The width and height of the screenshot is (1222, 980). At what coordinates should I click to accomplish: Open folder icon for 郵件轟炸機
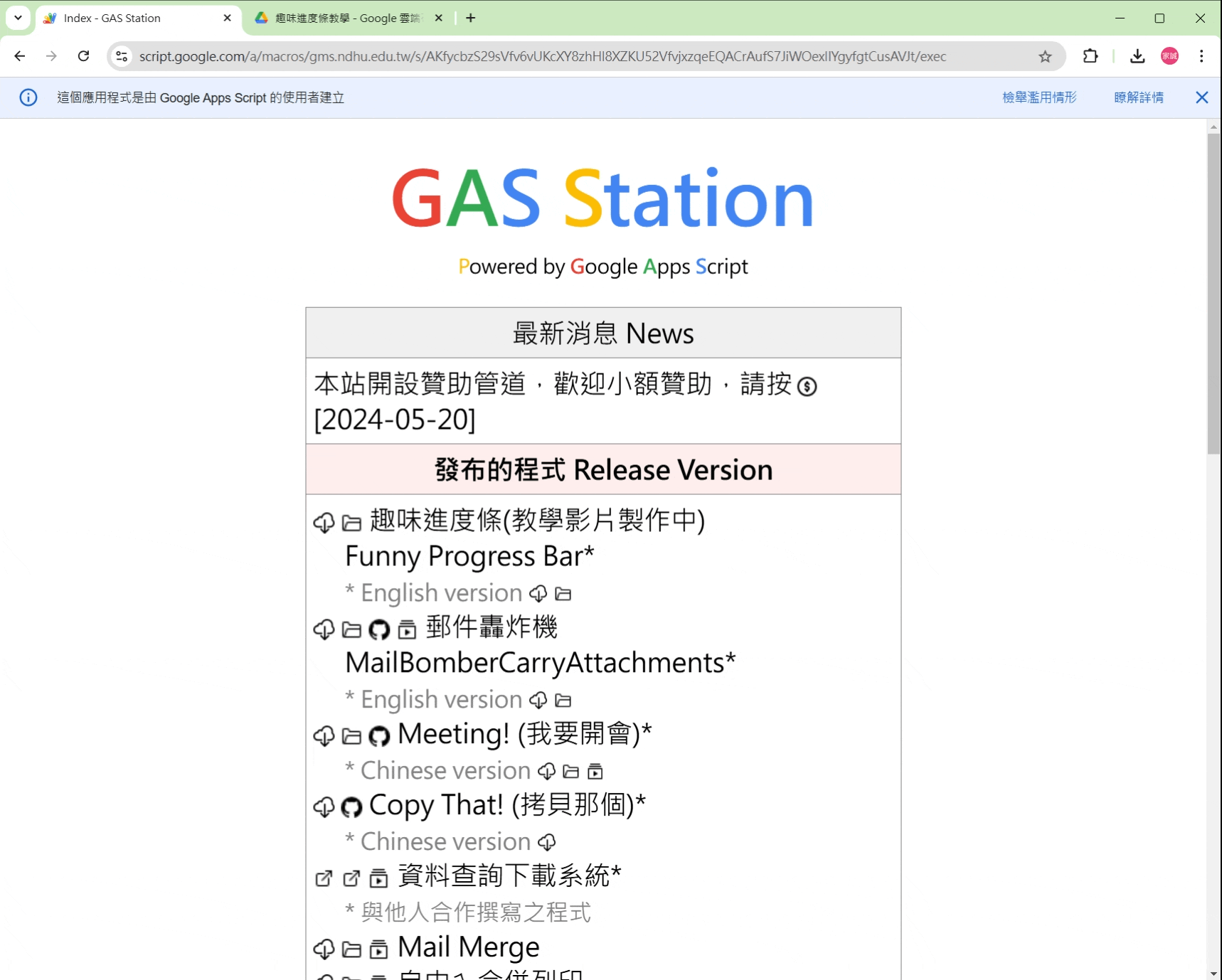[351, 630]
